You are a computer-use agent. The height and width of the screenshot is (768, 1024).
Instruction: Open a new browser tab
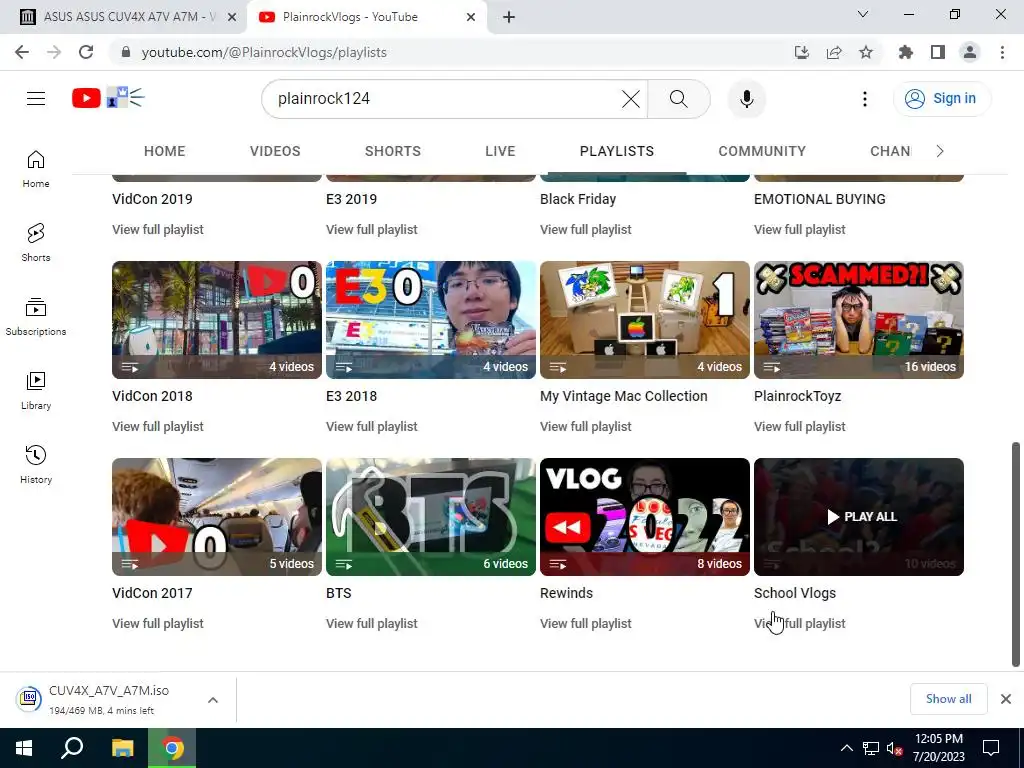tap(509, 17)
